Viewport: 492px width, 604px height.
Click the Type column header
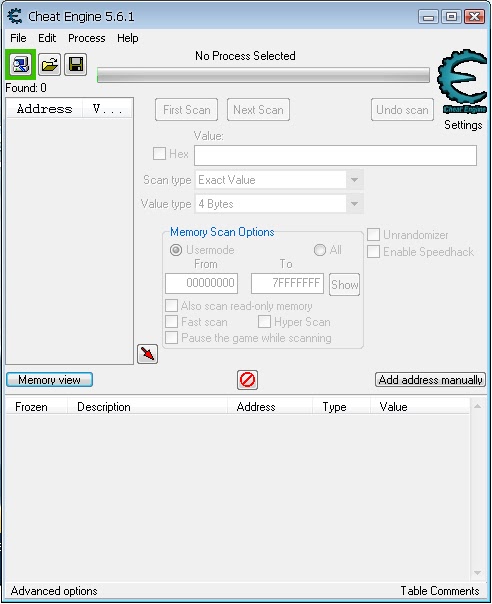[x=341, y=407]
